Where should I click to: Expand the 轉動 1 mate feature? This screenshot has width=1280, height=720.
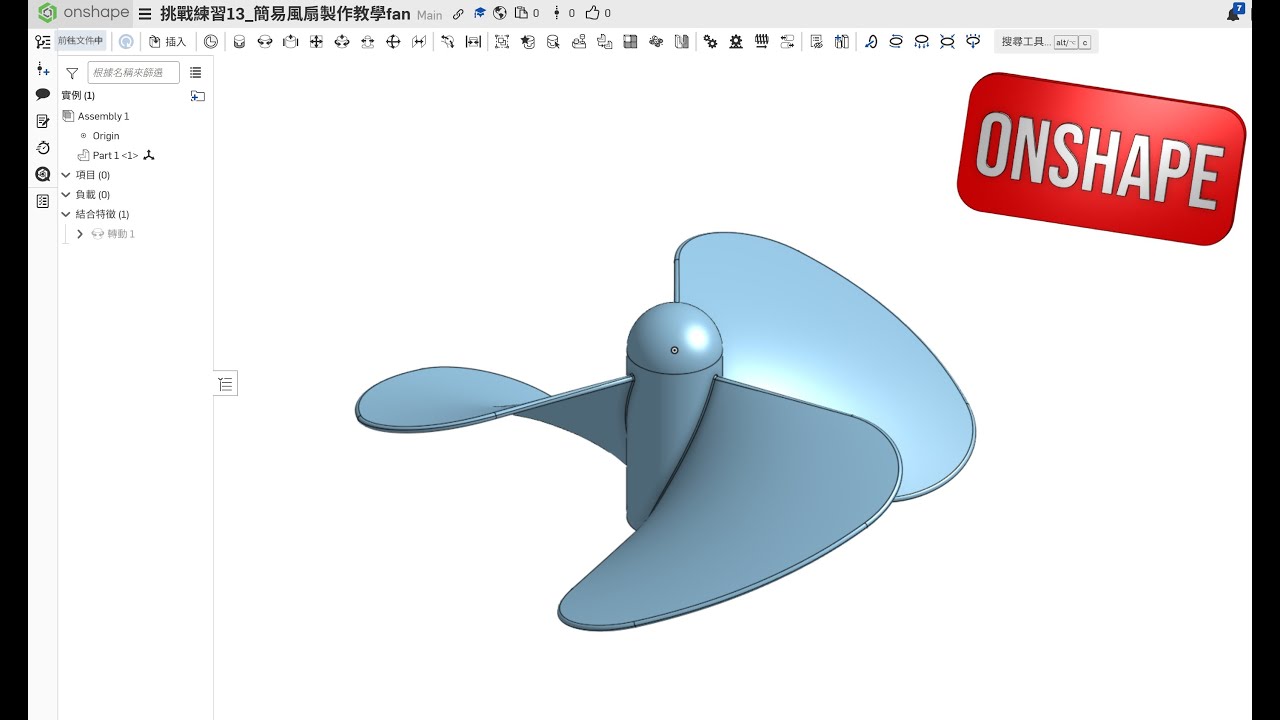pos(80,234)
